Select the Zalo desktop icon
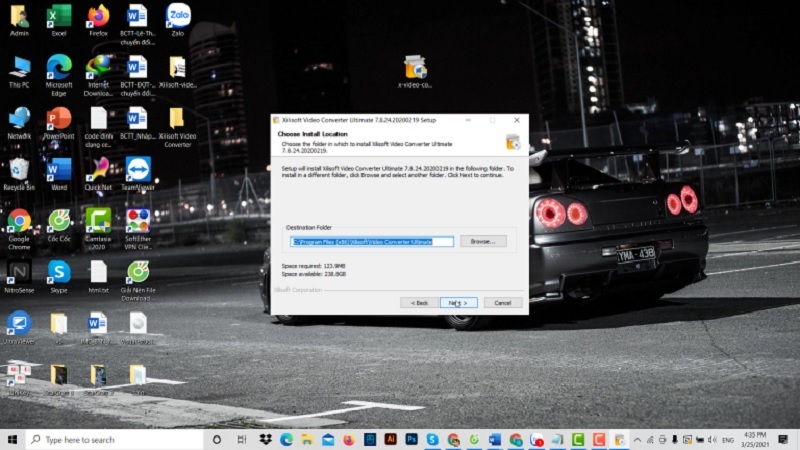Viewport: 800px width, 450px height. [177, 17]
